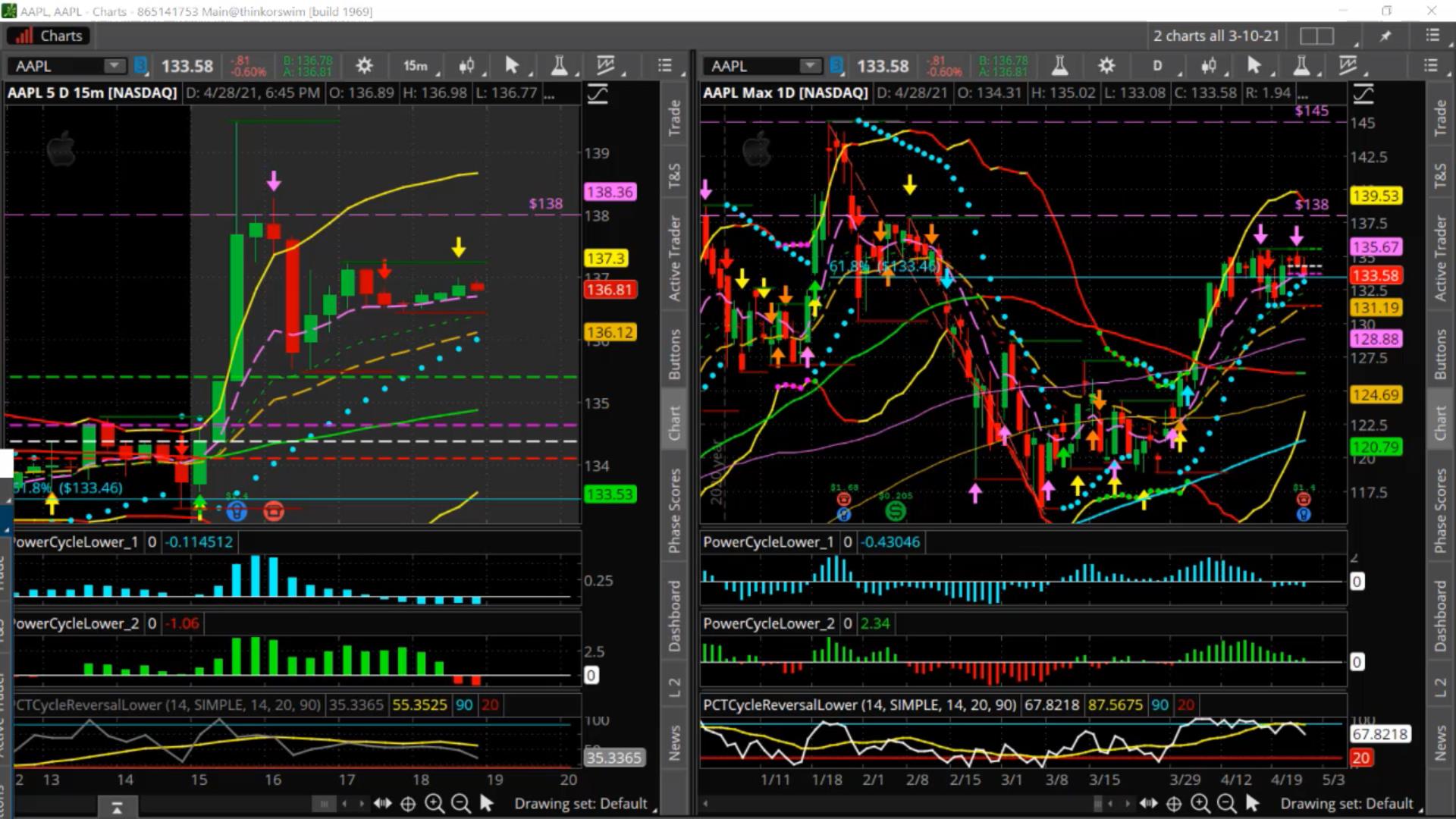The image size is (1456, 819).
Task: Click yellow 139.53 price bubble on right axis
Action: click(x=1376, y=196)
